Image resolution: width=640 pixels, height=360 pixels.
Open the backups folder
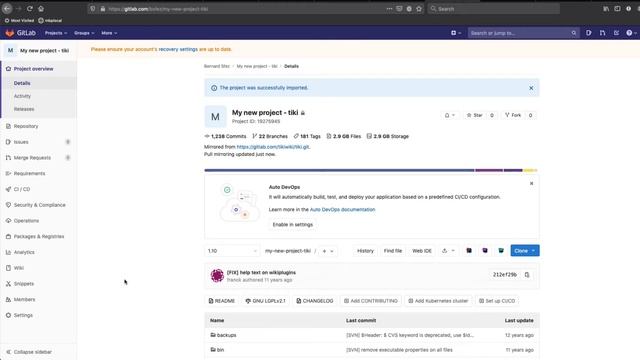click(x=227, y=335)
